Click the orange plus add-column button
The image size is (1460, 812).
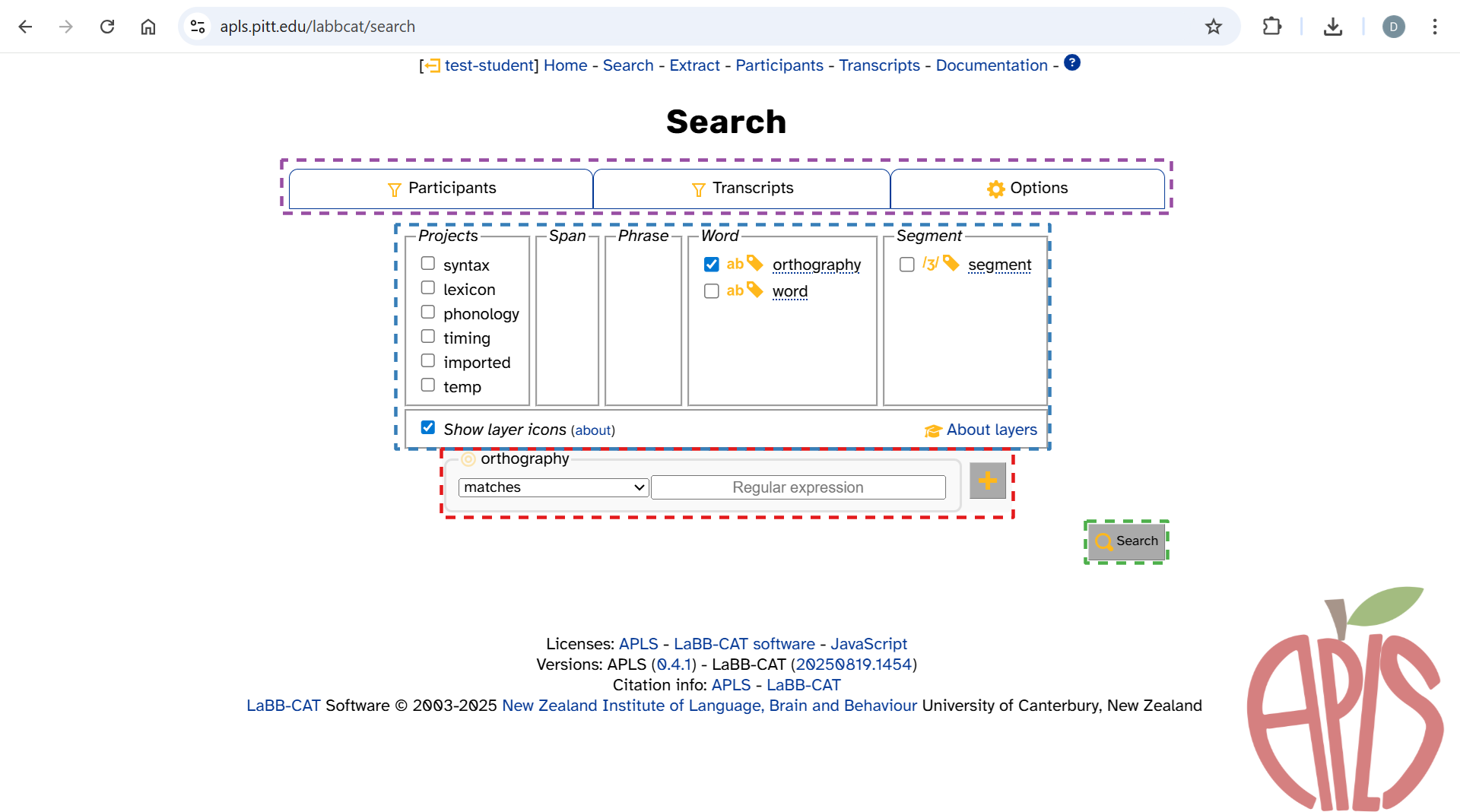987,481
